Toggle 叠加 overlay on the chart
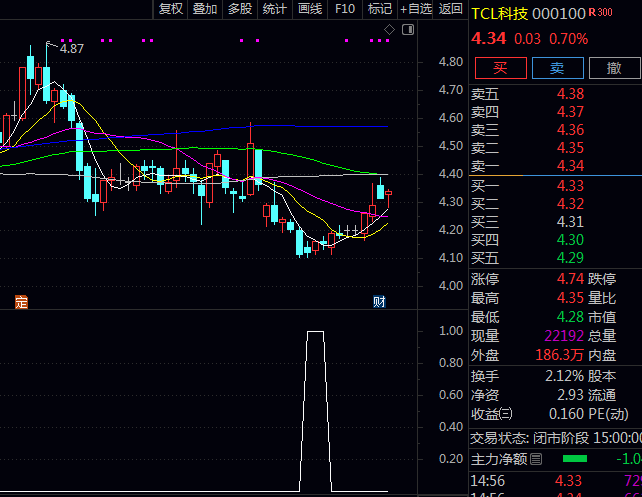This screenshot has width=642, height=497. [x=205, y=9]
